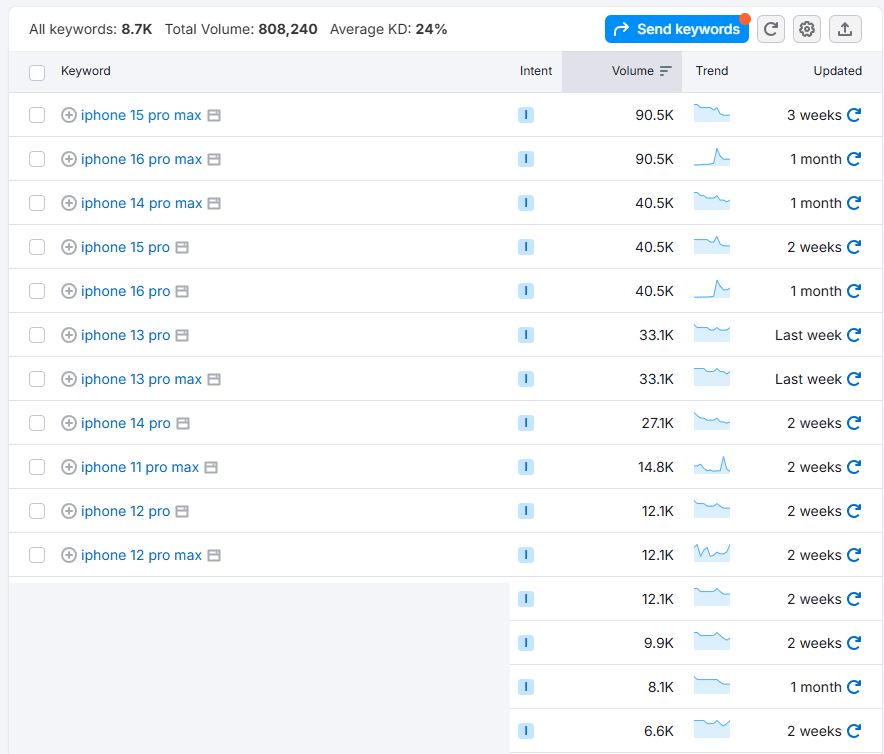Image resolution: width=884 pixels, height=754 pixels.
Task: Check the iphone 13 pro max row
Action: click(x=37, y=379)
